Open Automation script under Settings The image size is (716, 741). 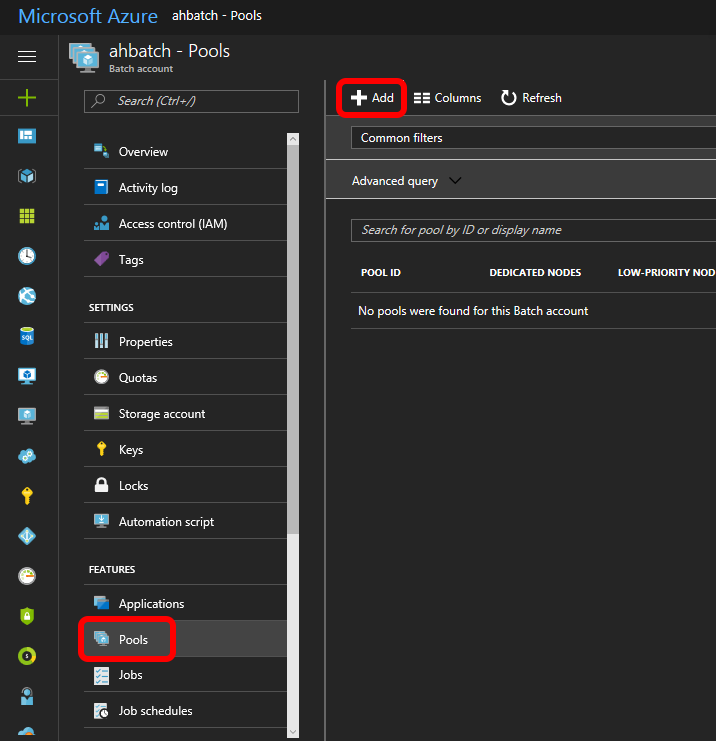[185, 521]
